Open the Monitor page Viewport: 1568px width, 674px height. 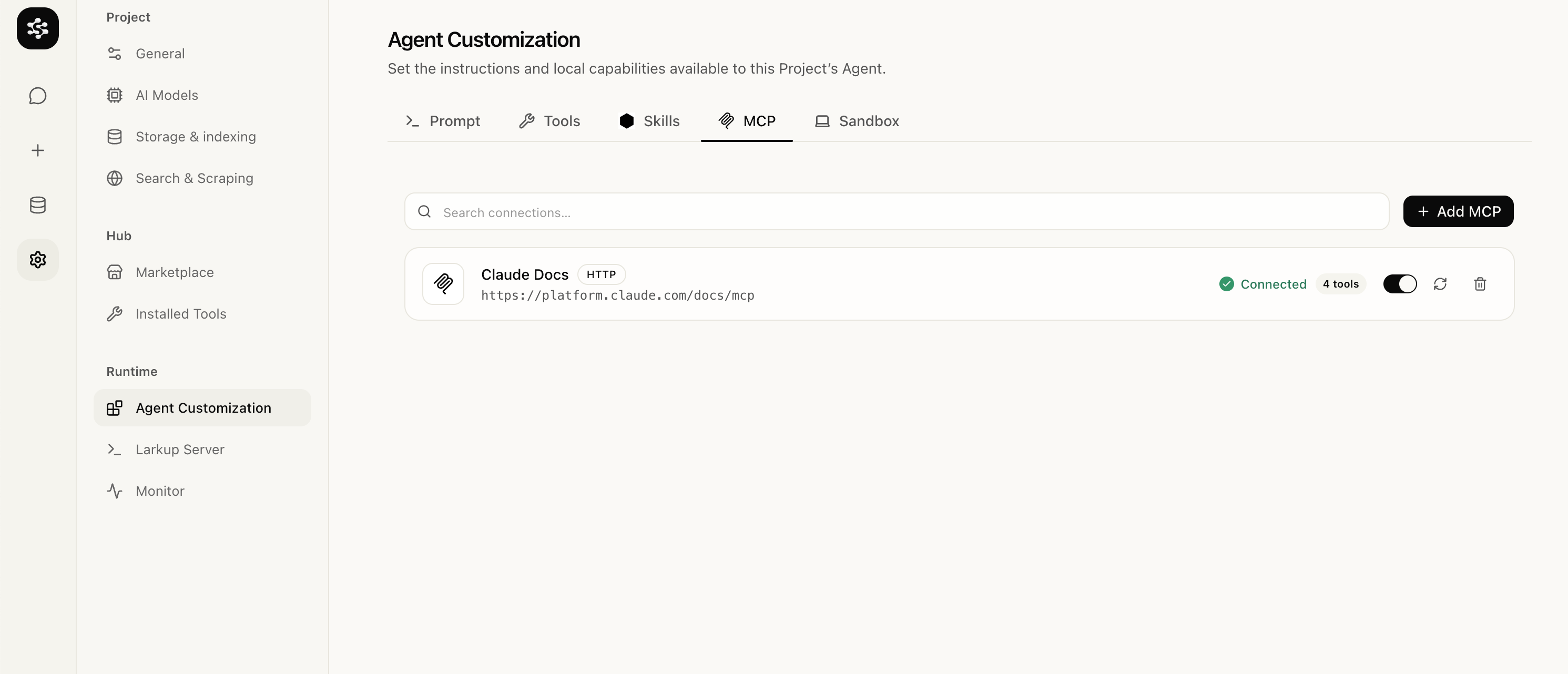tap(202, 491)
